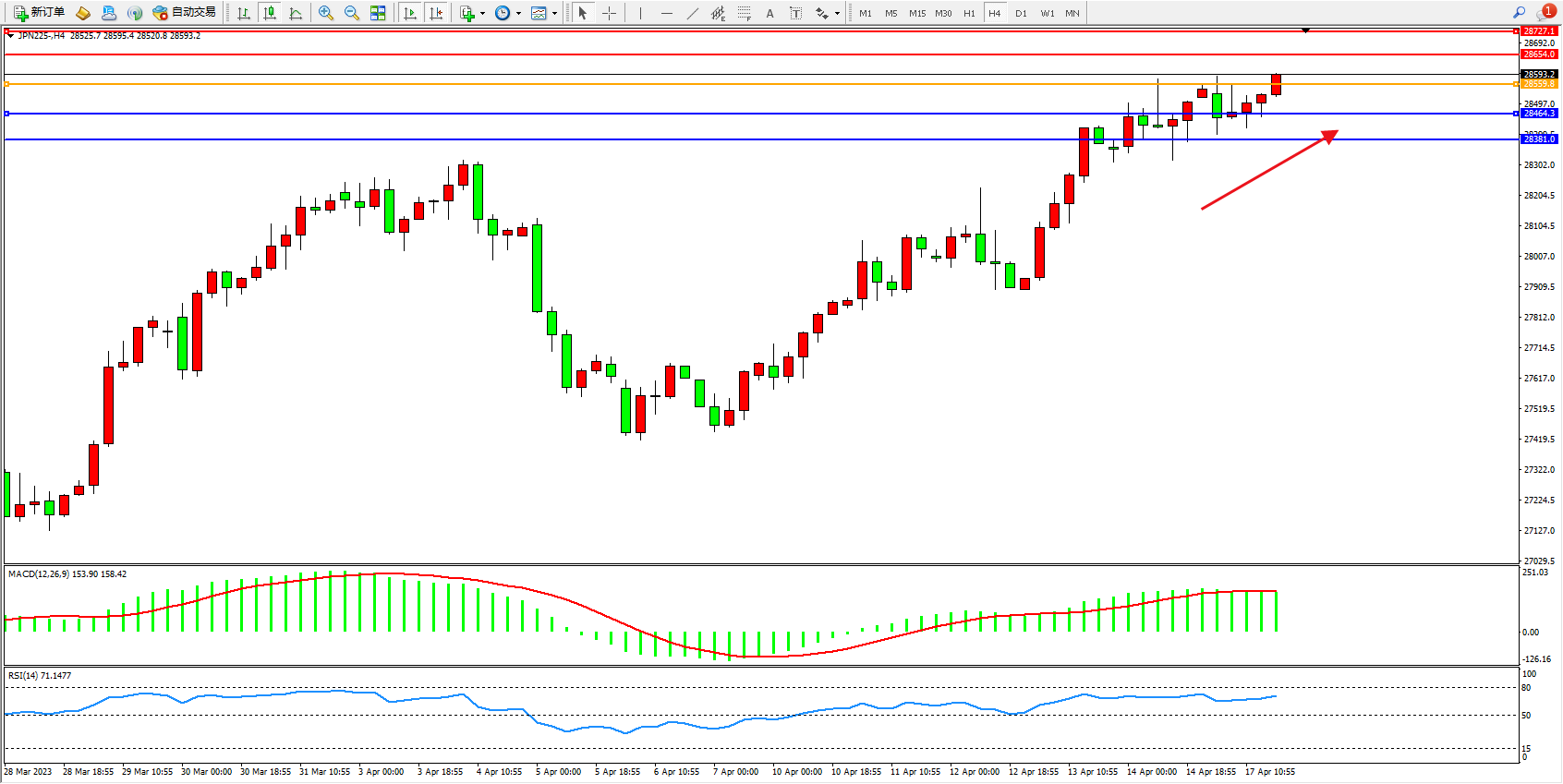Screen dimensions: 1563x784
Task: Switch to the M15 timeframe
Action: (x=916, y=13)
